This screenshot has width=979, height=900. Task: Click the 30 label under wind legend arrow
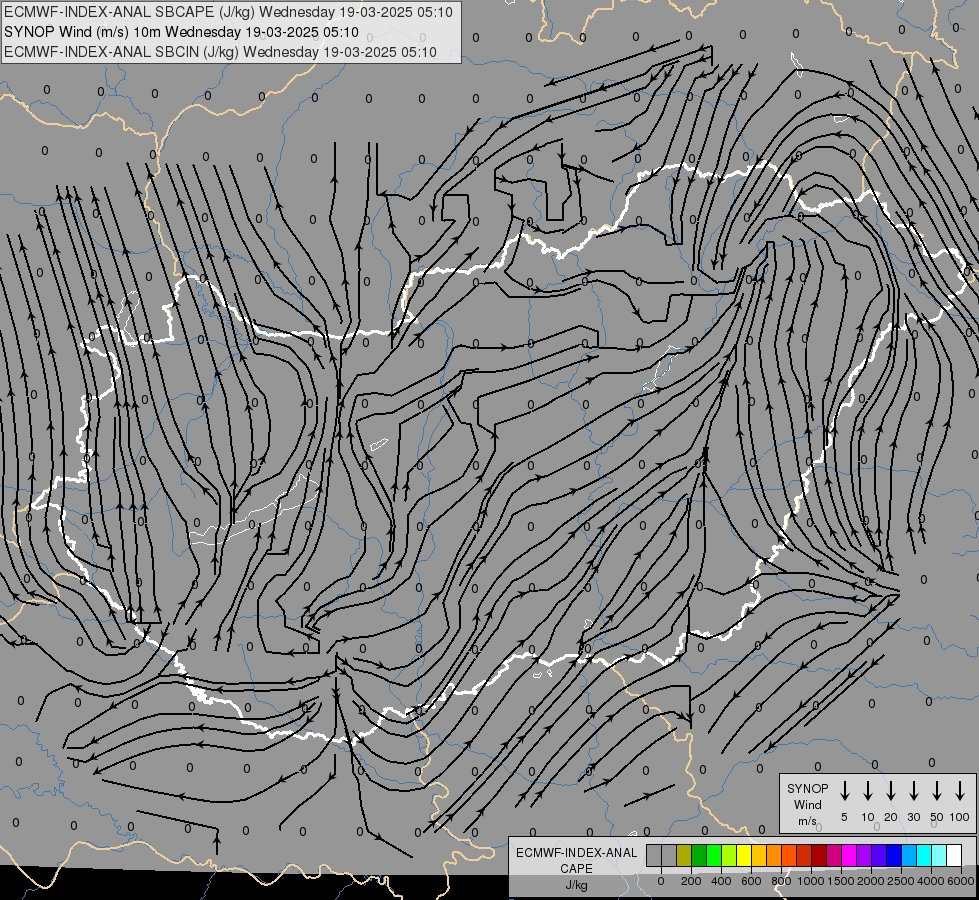[913, 817]
